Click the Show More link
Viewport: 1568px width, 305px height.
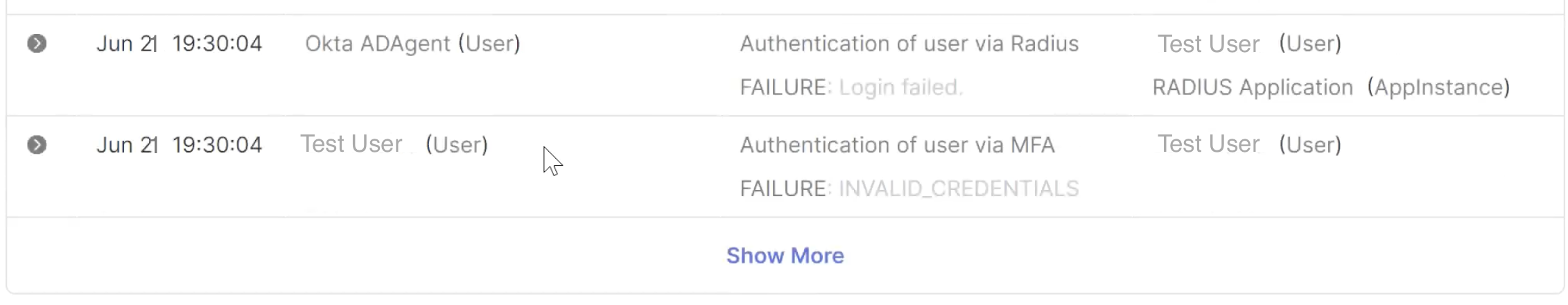tap(785, 256)
